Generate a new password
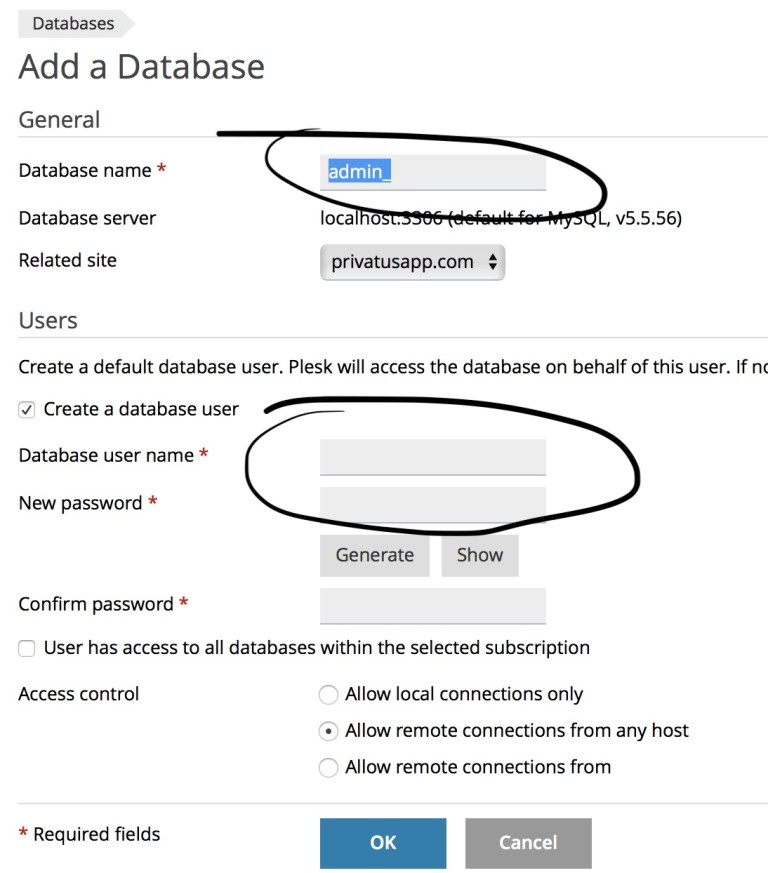This screenshot has height=873, width=768. coord(374,555)
